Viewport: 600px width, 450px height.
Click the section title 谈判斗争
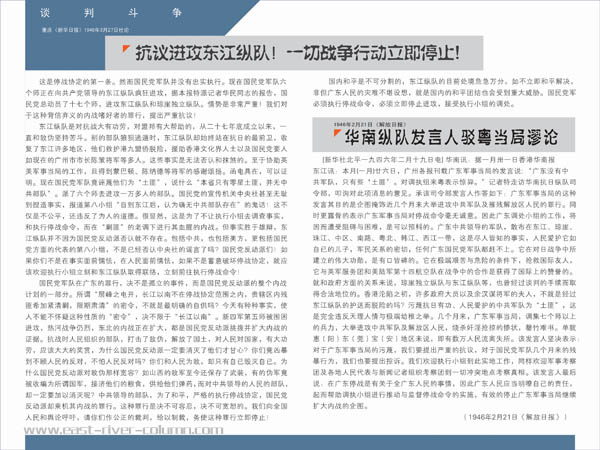coord(111,13)
